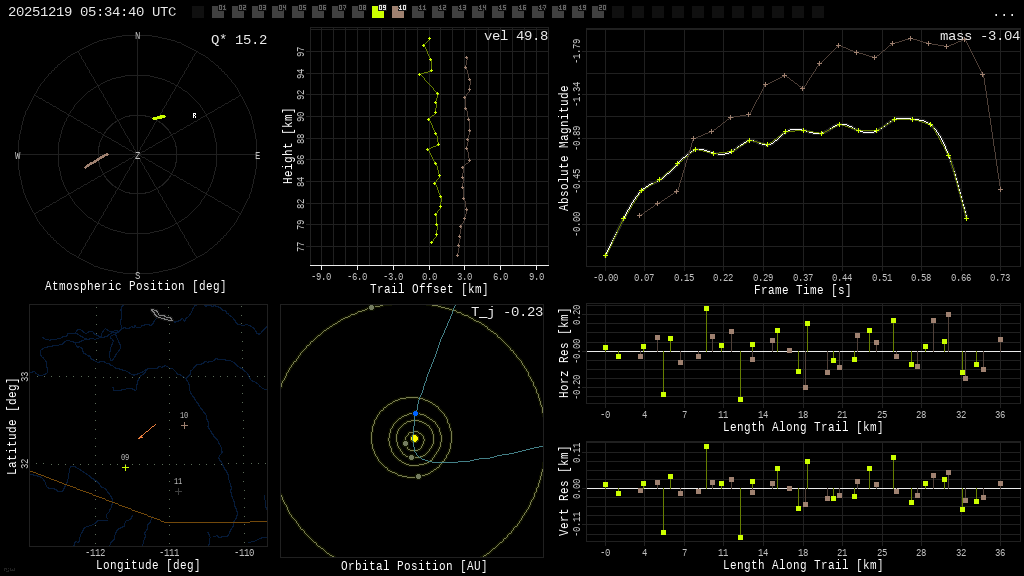Click the vel 49.8 velocity readout
The image size is (1024, 576).
(515, 36)
